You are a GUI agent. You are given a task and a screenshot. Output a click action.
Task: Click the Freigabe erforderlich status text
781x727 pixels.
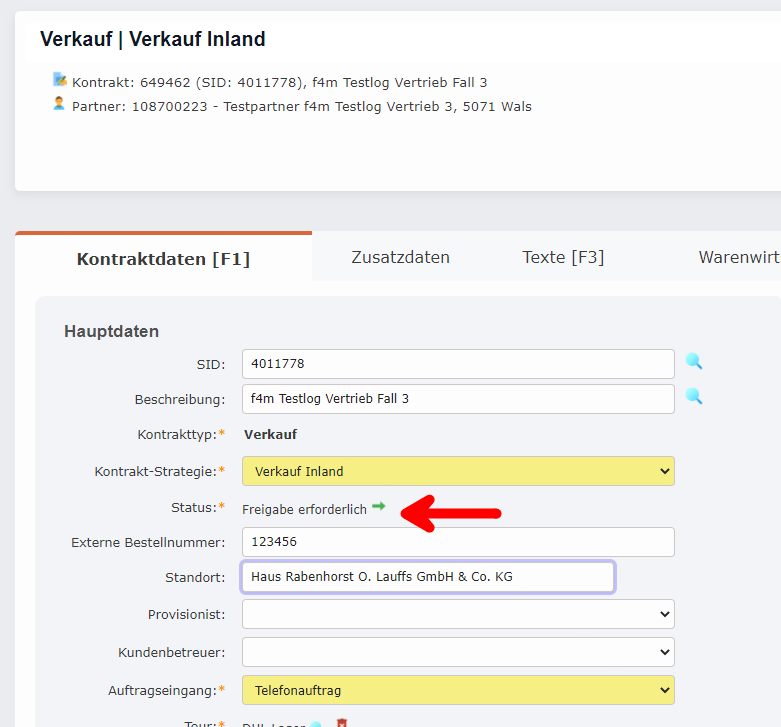point(304,509)
